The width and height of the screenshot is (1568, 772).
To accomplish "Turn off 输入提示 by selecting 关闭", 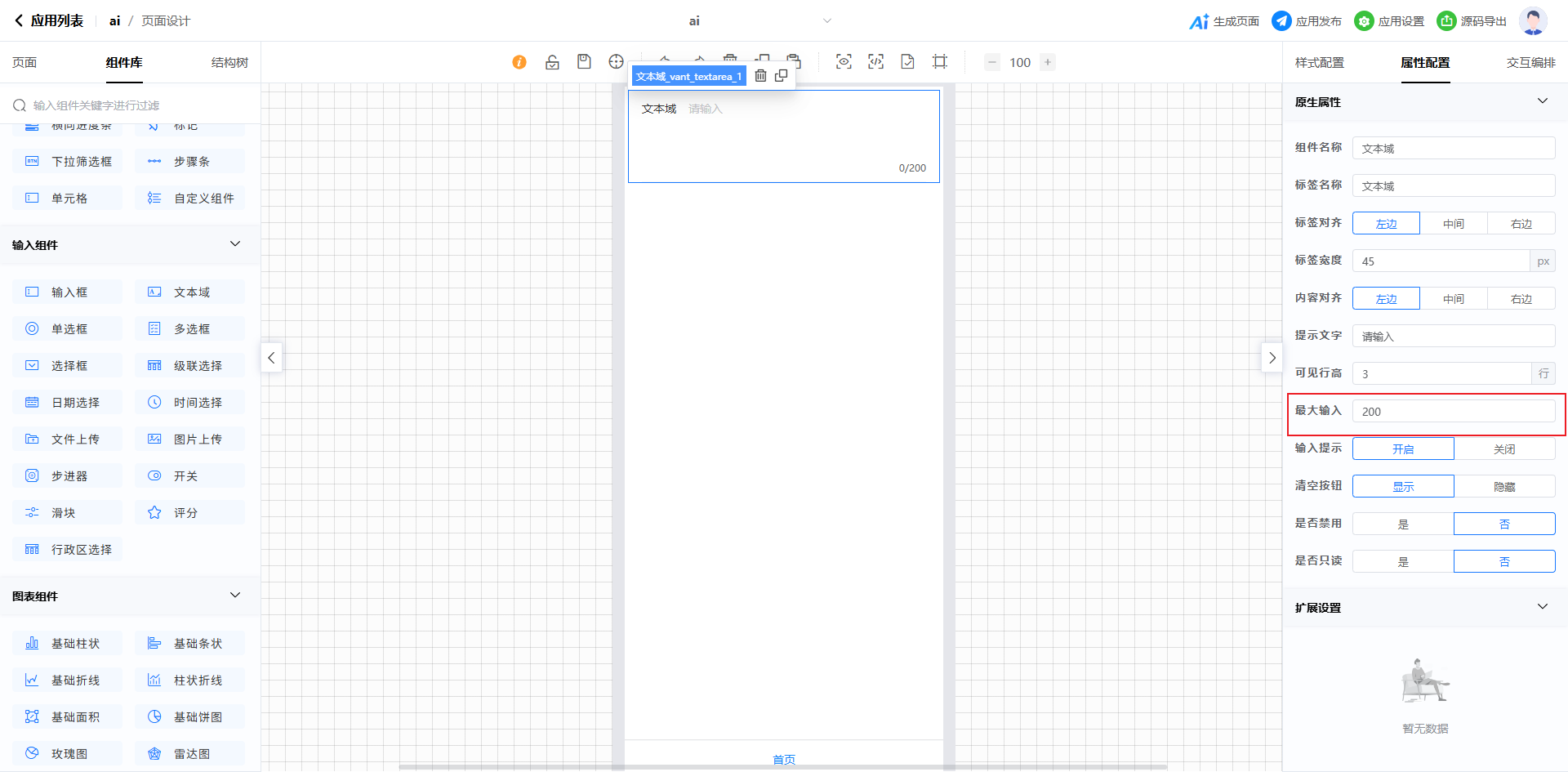I will [1503, 449].
